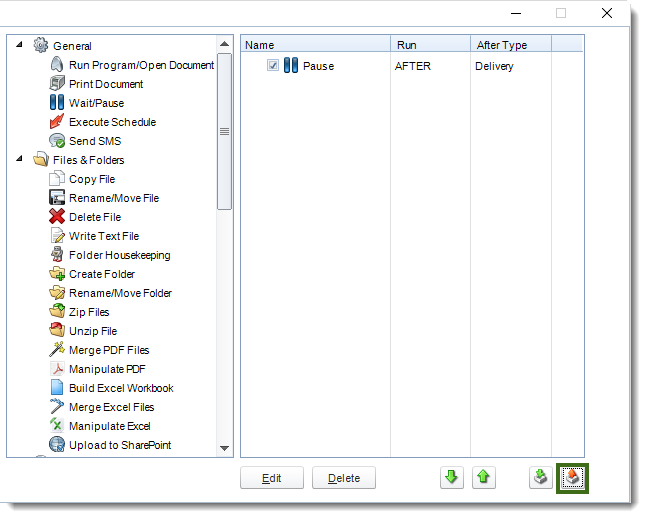Viewport: 646px width, 518px height.
Task: Select the Print Document label
Action: (106, 84)
